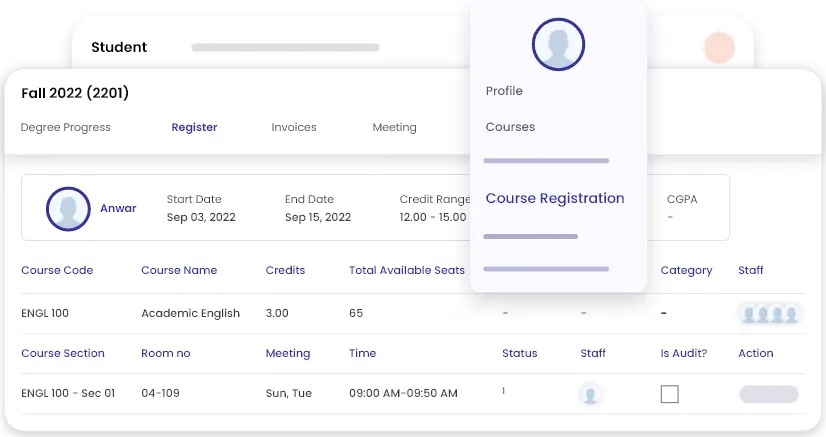Click the Action button for ENGL 100 - Sec 01

pyautogui.click(x=769, y=394)
